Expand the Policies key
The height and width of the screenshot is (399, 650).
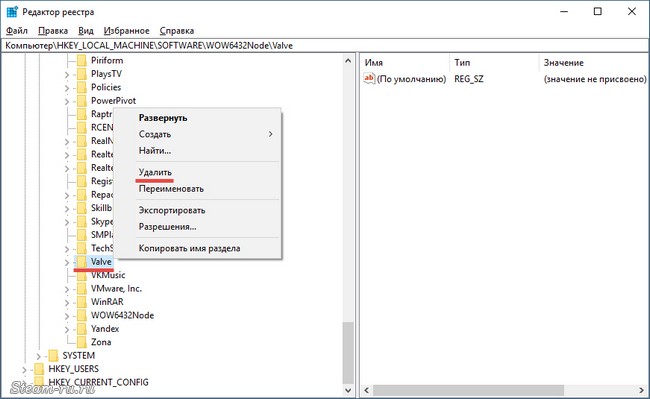coord(67,88)
